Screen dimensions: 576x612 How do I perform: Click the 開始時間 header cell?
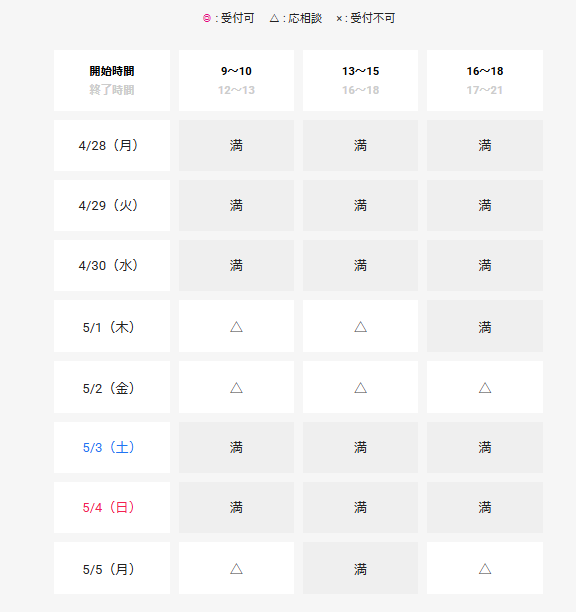(112, 80)
